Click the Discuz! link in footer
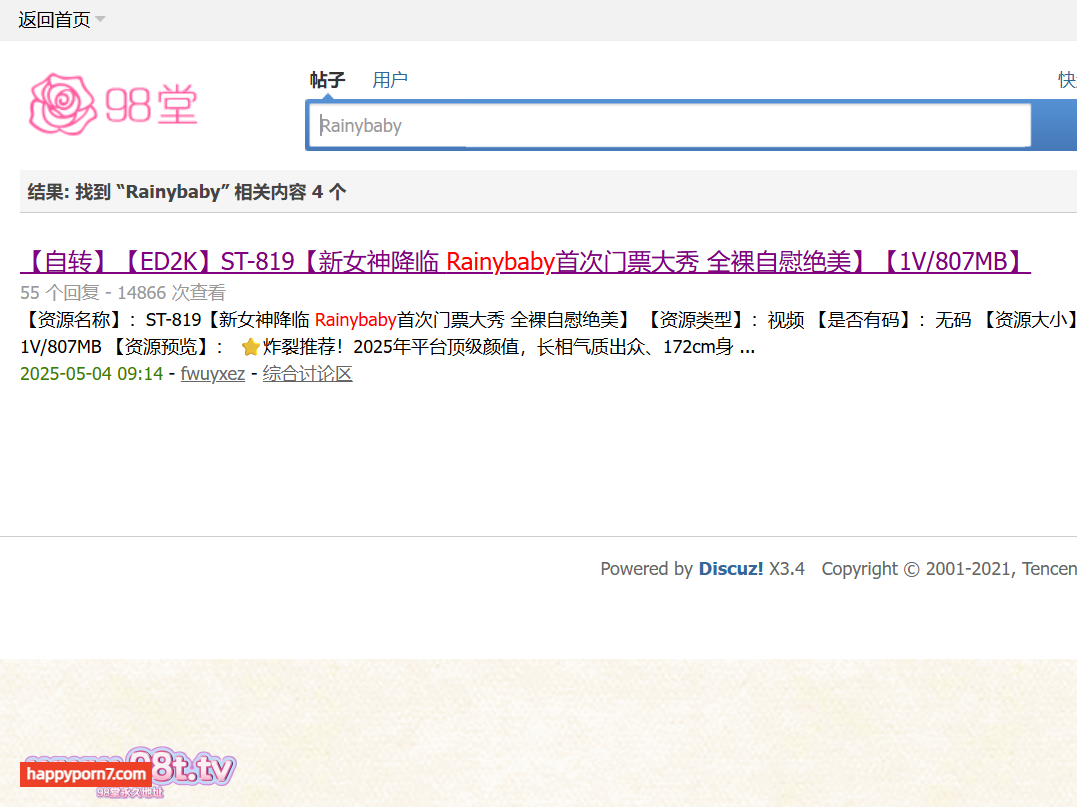The height and width of the screenshot is (807, 1077). pos(731,569)
